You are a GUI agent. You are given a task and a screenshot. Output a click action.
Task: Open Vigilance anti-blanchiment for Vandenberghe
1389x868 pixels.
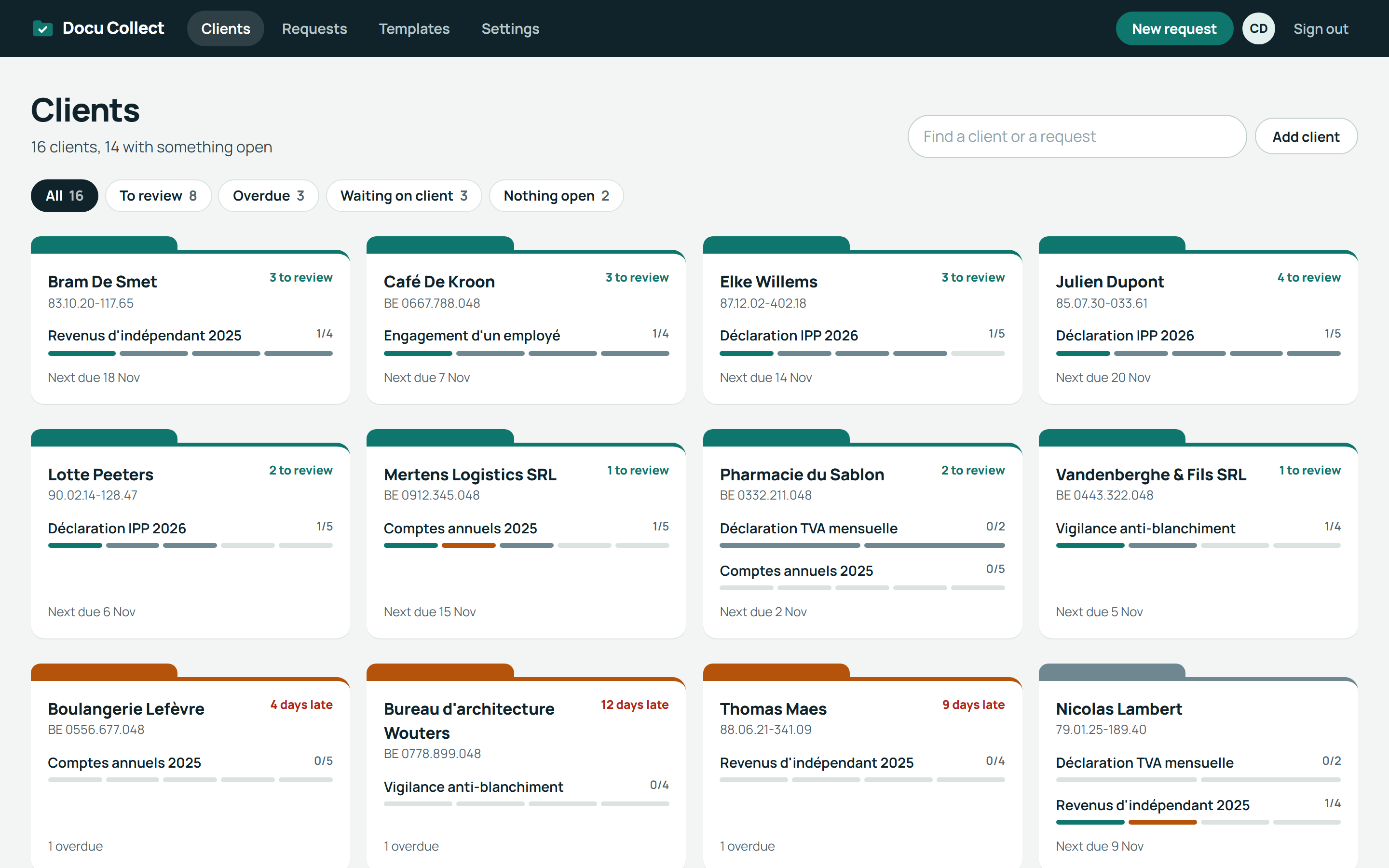click(x=1145, y=528)
